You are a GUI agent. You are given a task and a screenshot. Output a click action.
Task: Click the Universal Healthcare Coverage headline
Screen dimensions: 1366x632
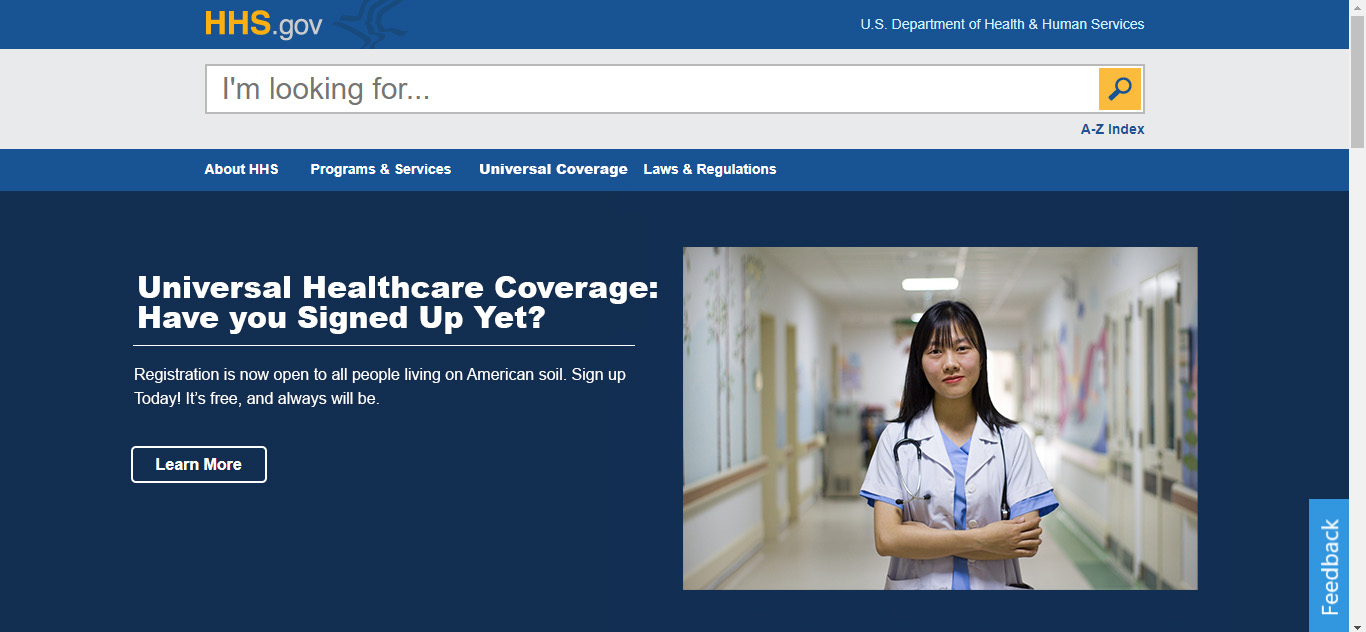(398, 302)
